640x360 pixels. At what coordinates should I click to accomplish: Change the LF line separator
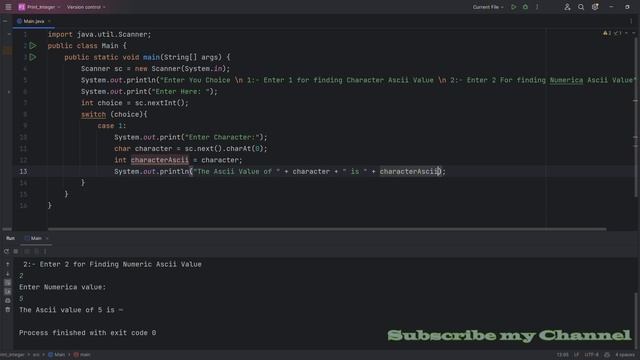coord(576,355)
